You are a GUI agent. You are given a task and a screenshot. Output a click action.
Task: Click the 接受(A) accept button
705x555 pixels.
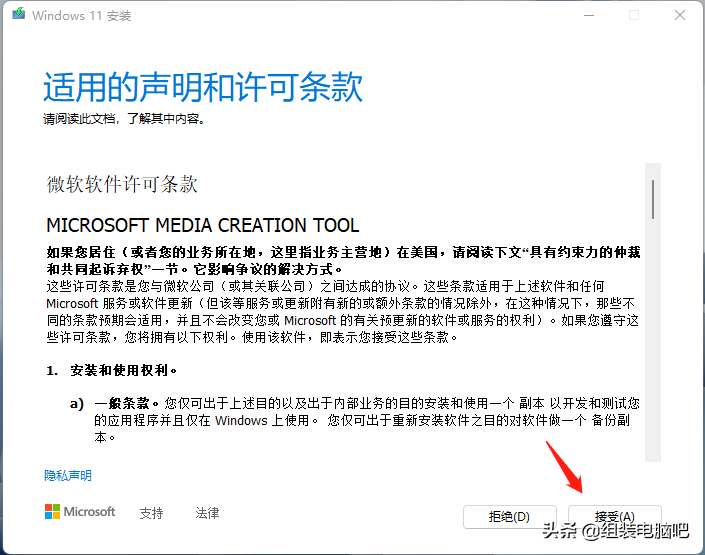615,517
